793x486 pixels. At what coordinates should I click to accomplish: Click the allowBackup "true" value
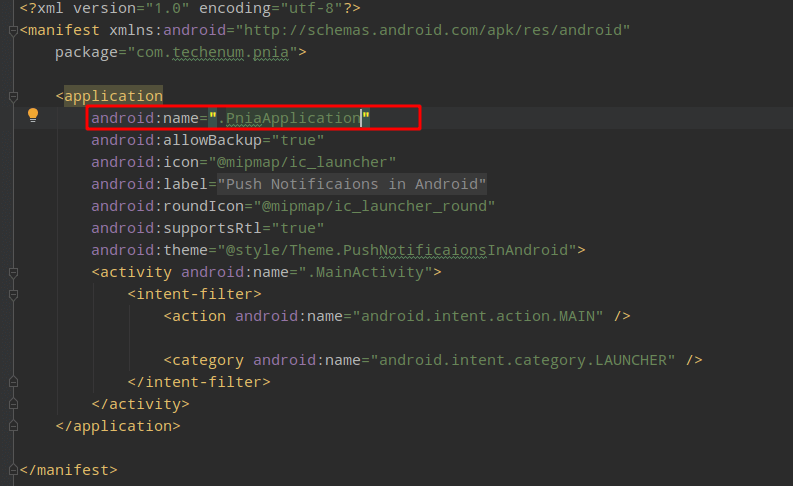(298, 140)
